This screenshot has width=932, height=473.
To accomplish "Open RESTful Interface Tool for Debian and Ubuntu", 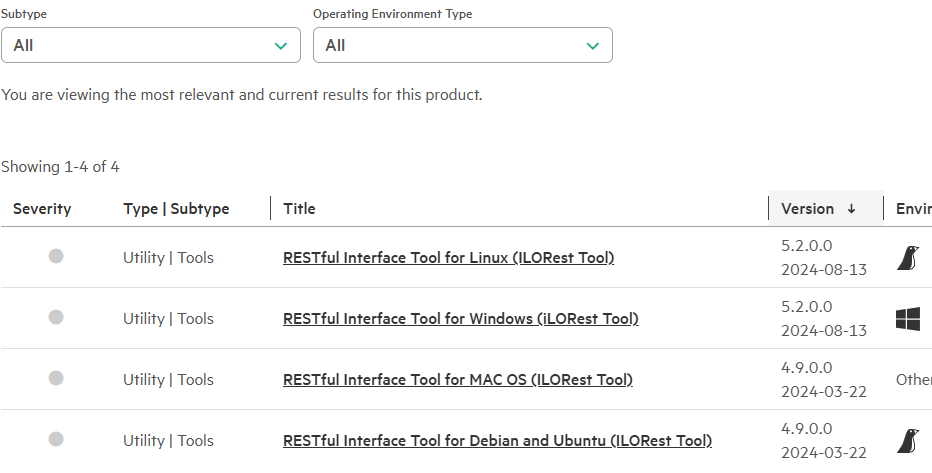I will click(x=497, y=441).
